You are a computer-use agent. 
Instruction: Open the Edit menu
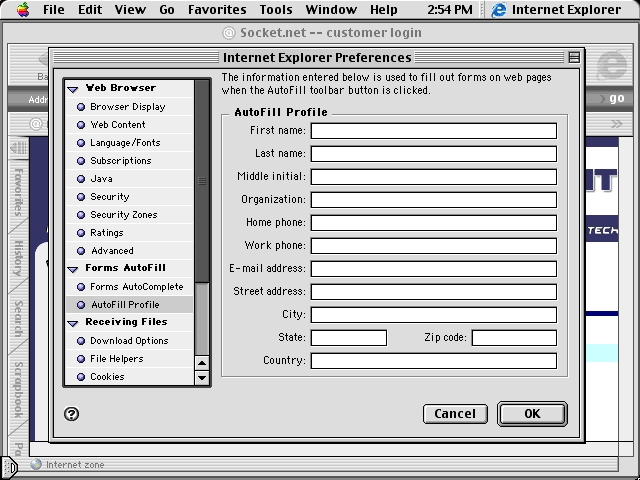[x=90, y=9]
